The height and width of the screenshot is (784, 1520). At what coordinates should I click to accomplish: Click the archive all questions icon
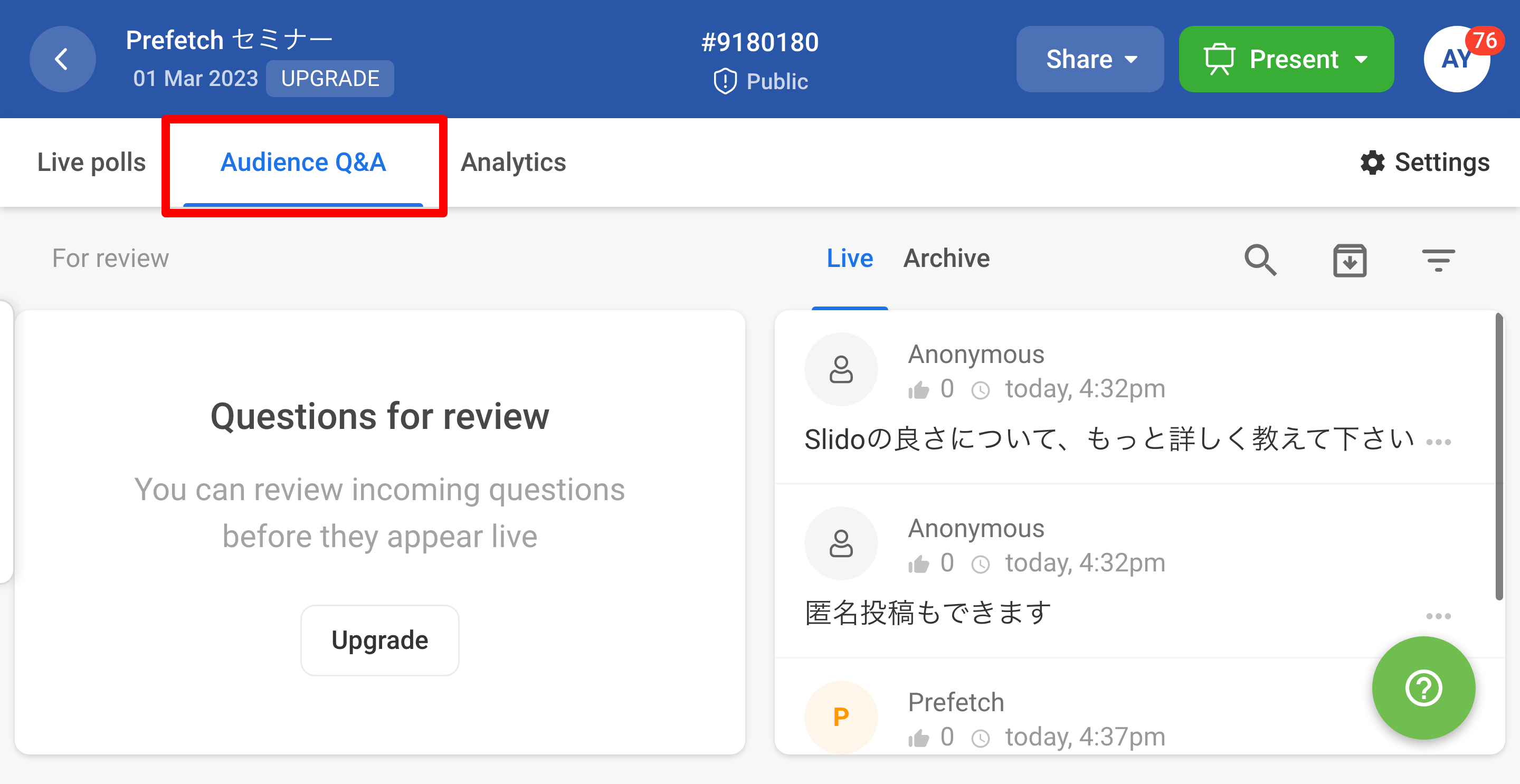coord(1350,260)
